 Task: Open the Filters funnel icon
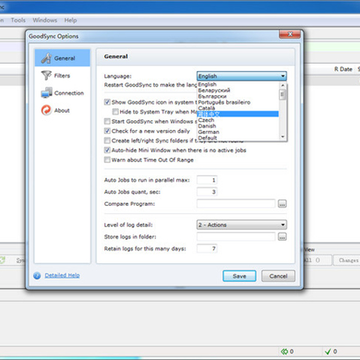coord(46,76)
